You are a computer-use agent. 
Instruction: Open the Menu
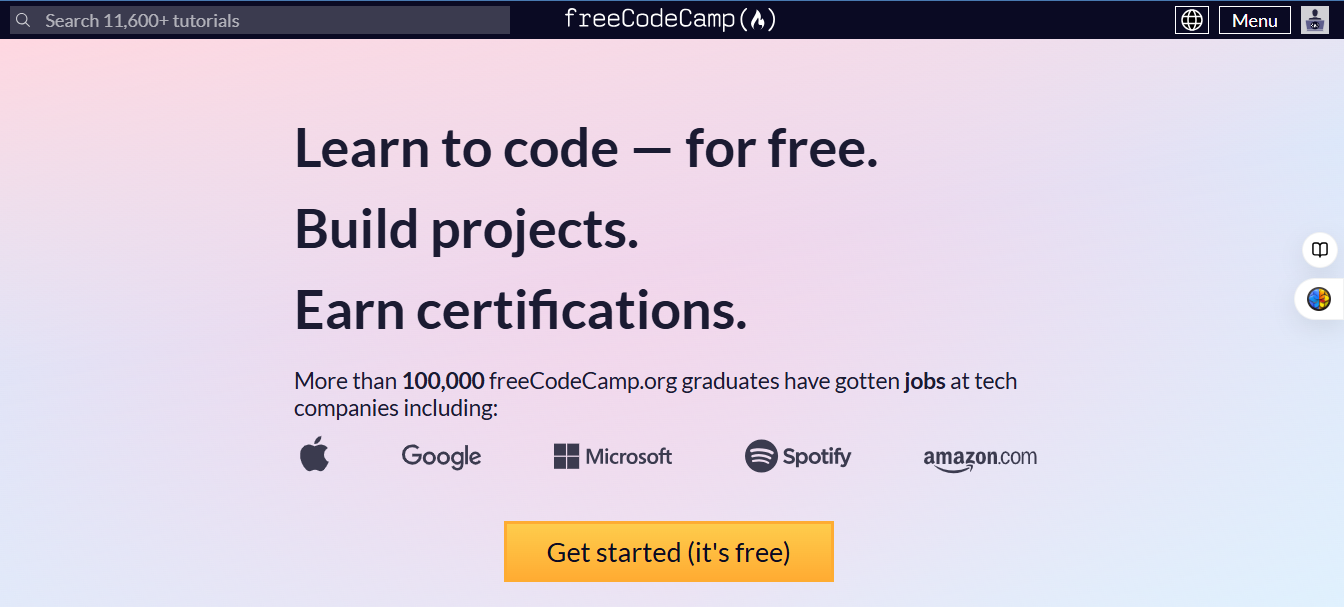click(1254, 19)
